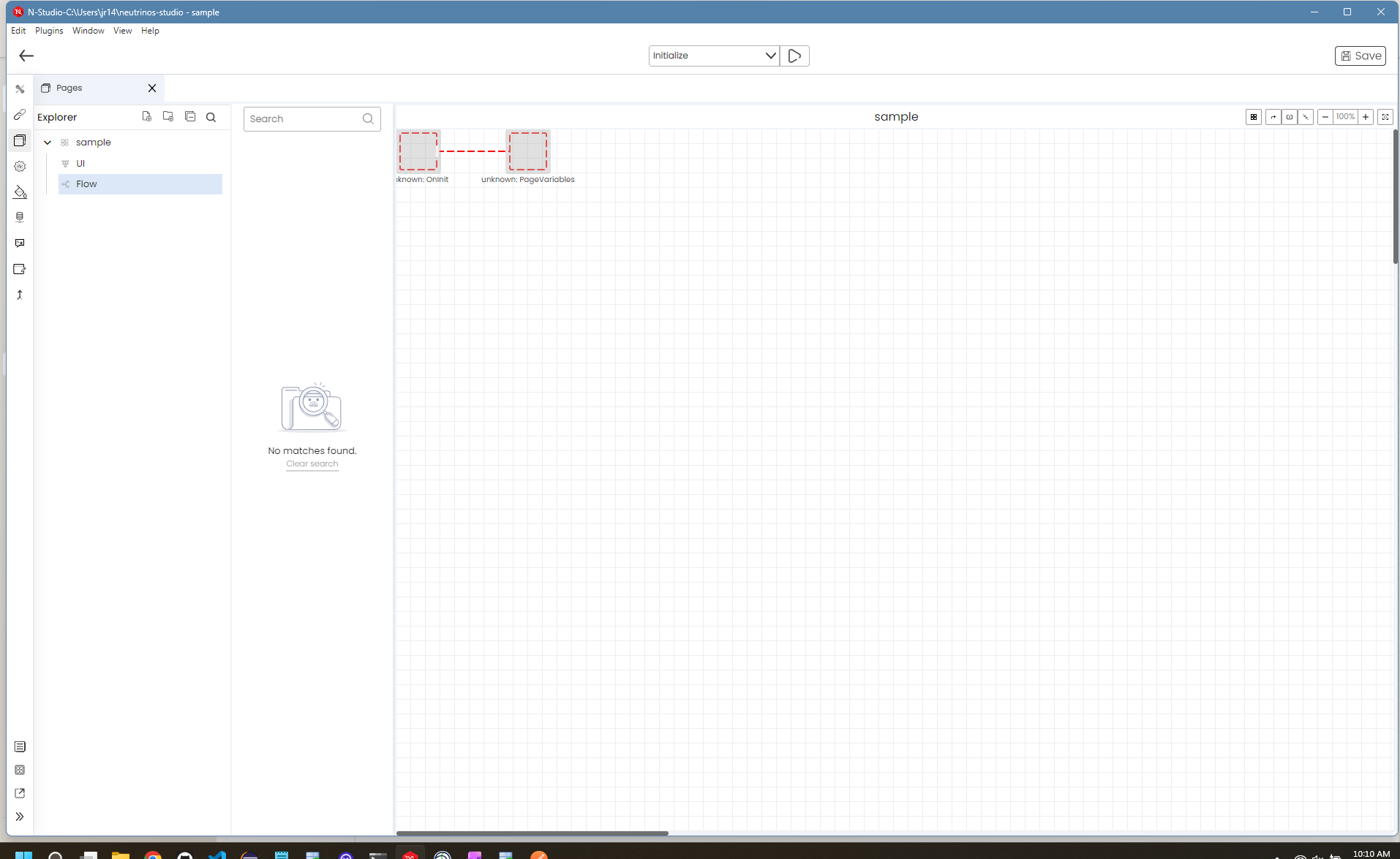Viewport: 1400px width, 859px height.
Task: Open the database icon in left sidebar
Action: coord(20,217)
